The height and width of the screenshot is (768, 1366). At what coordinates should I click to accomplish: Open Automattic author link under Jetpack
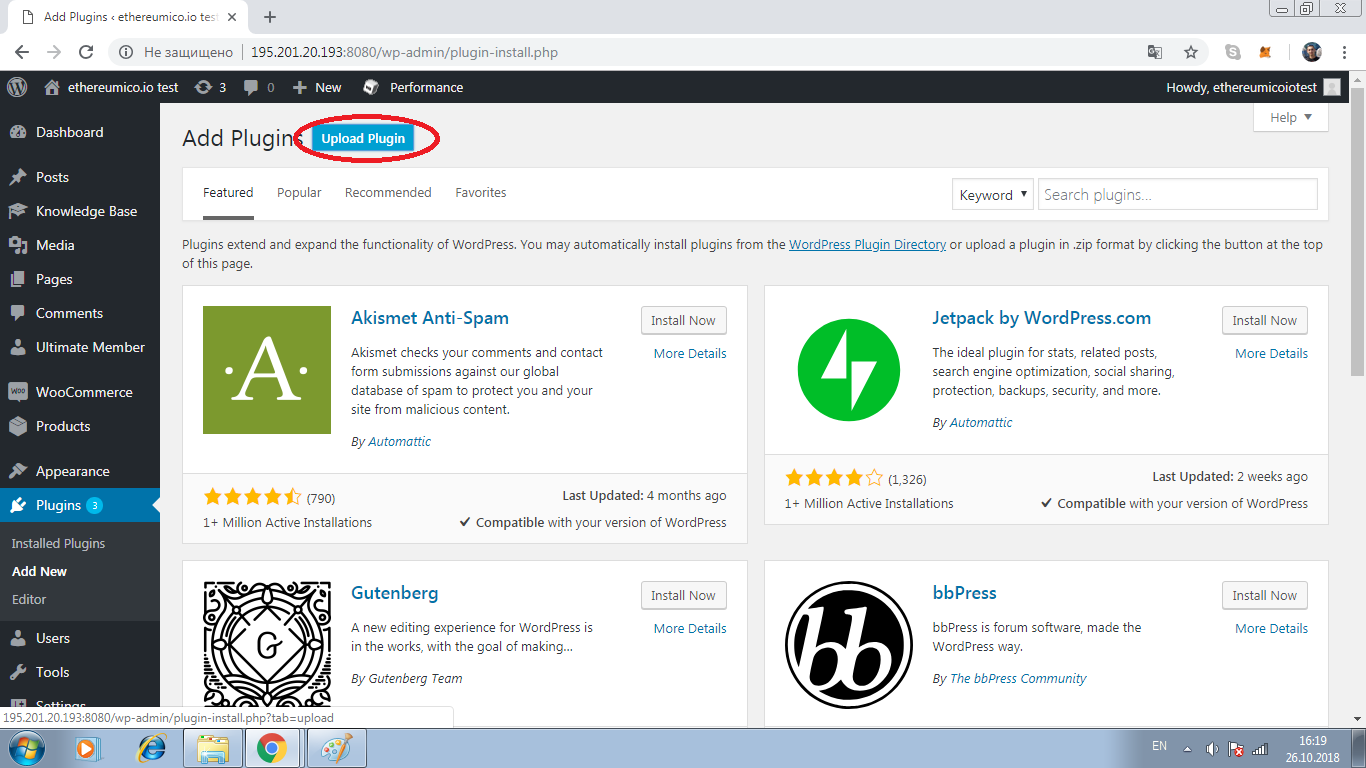pos(980,422)
